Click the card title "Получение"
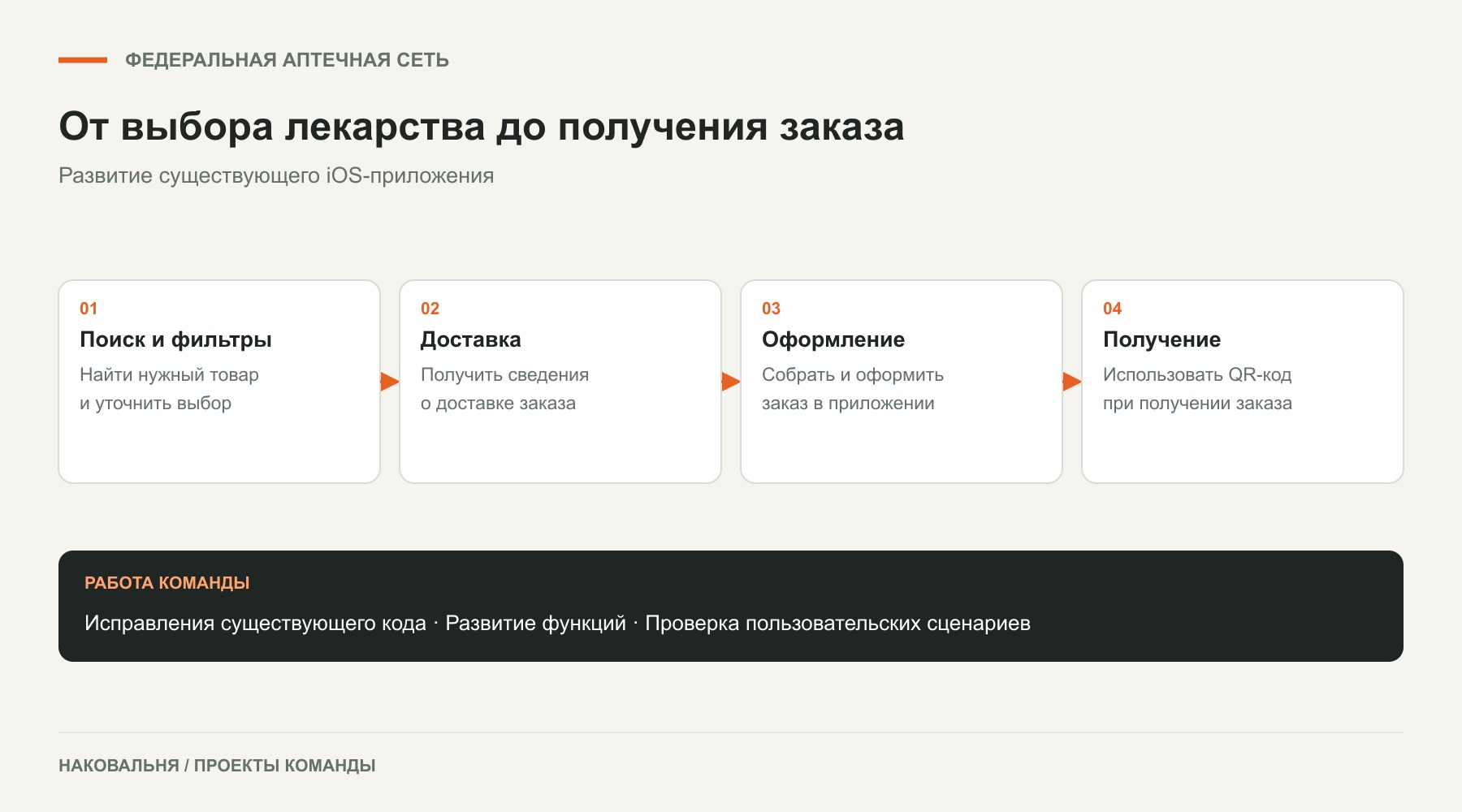The image size is (1462, 812). pos(1161,339)
